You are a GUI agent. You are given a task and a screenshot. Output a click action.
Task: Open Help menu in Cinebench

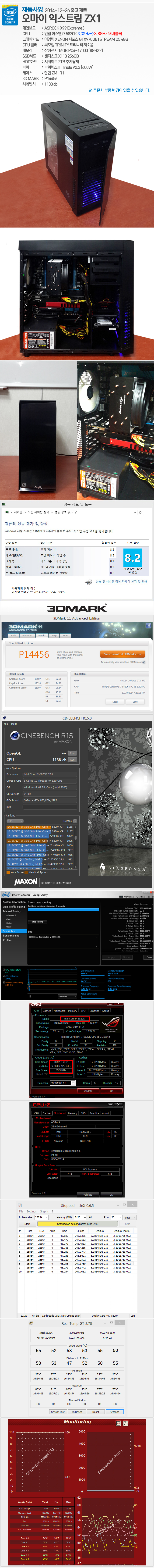point(14,724)
